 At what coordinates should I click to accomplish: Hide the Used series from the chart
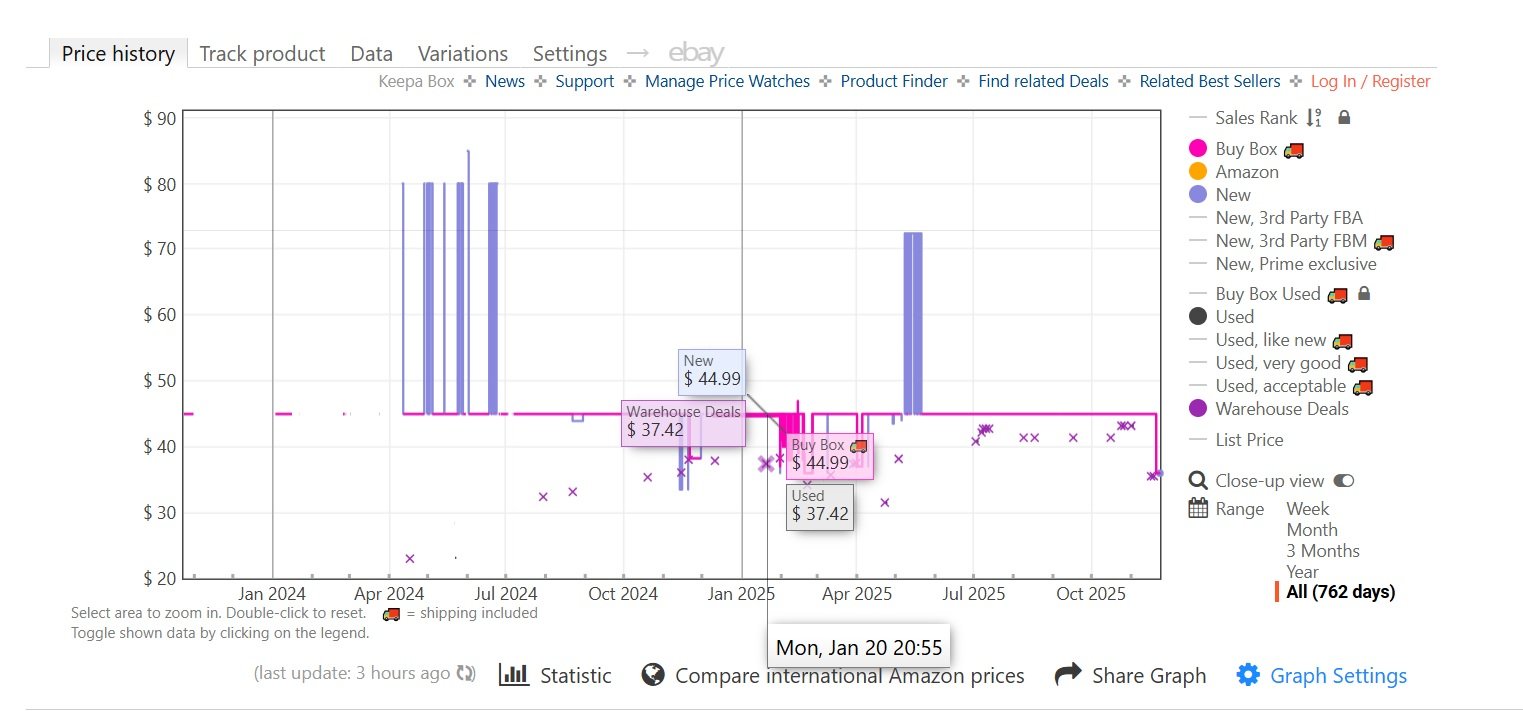click(1235, 316)
